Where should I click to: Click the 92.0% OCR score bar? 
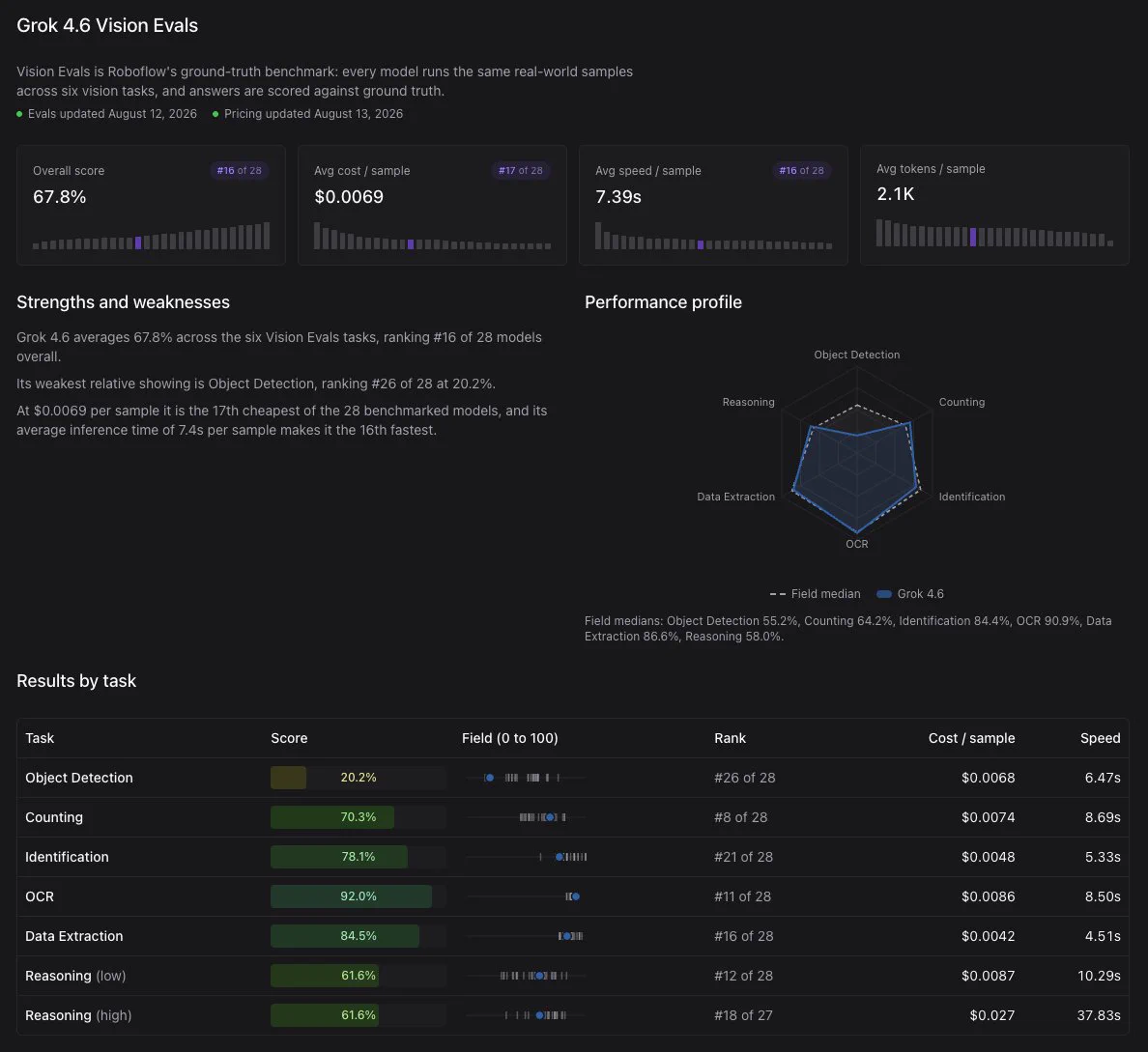358,896
